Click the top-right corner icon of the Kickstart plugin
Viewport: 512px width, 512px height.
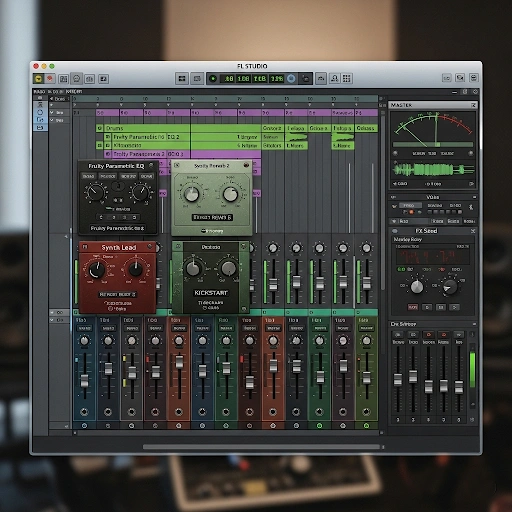(x=244, y=246)
